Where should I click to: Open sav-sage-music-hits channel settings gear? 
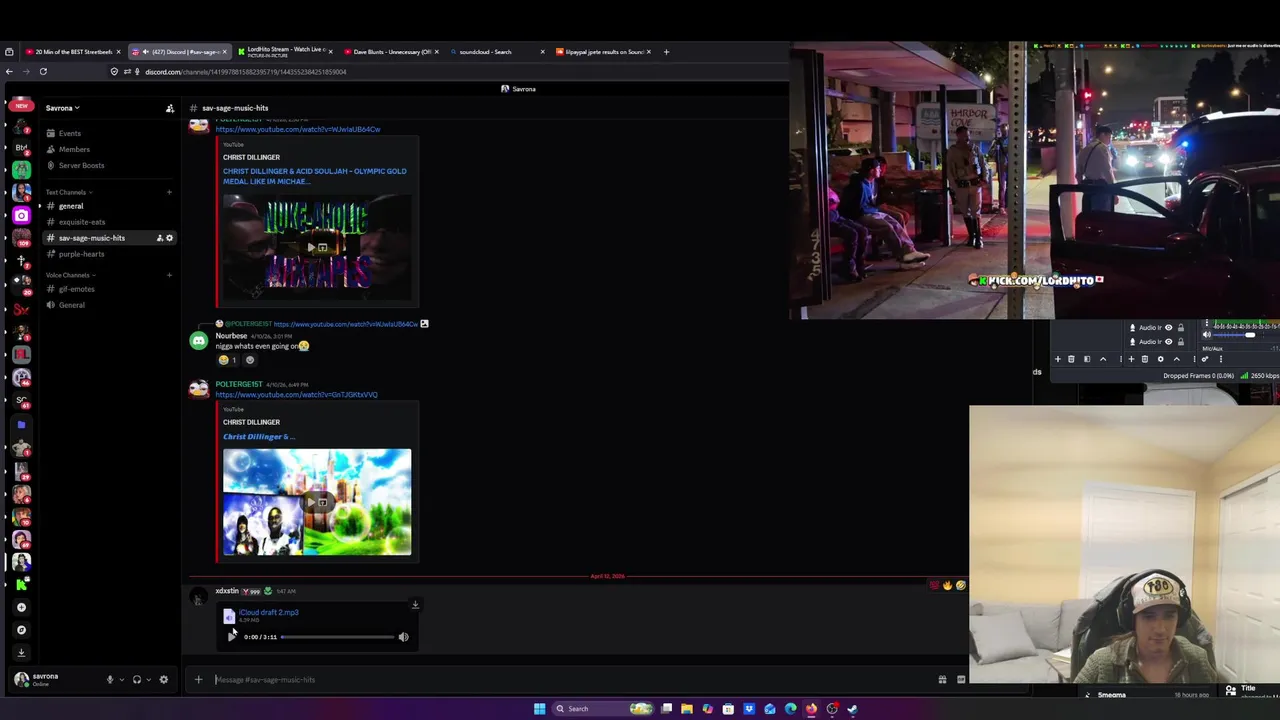point(169,238)
